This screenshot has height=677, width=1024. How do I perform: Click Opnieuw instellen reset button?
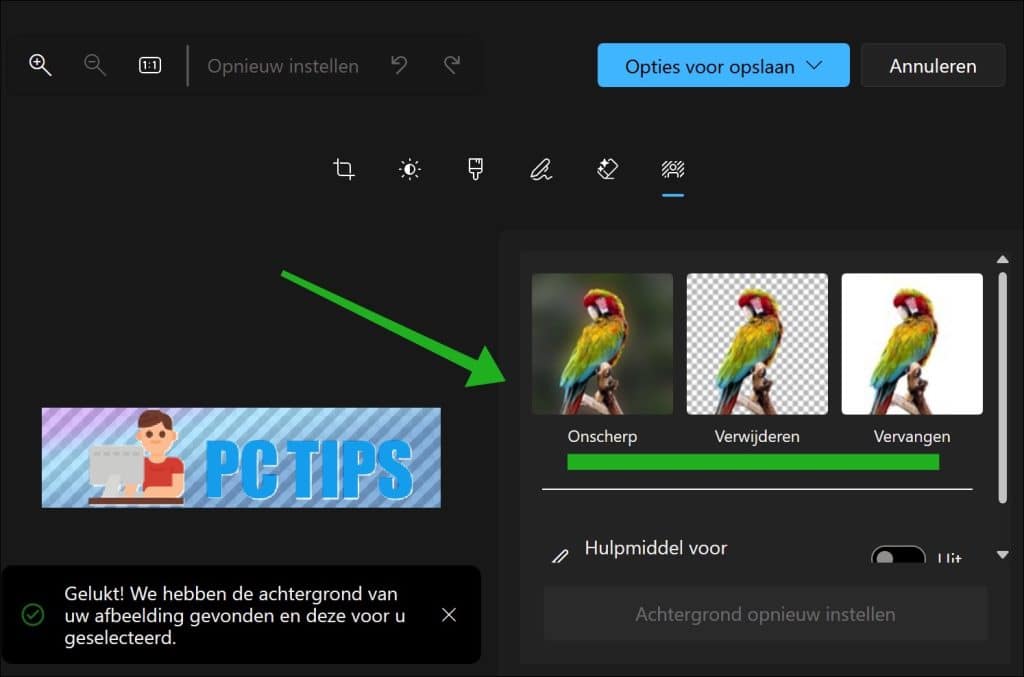coord(283,66)
